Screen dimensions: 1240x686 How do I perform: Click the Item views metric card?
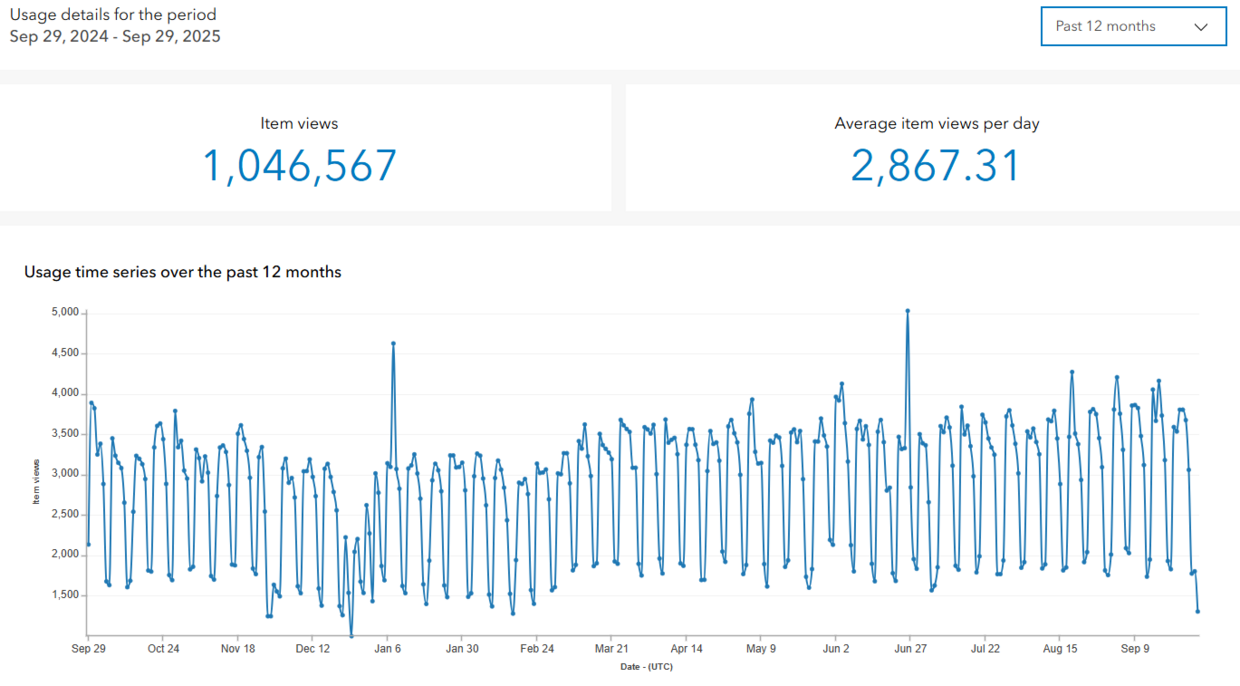pos(299,148)
